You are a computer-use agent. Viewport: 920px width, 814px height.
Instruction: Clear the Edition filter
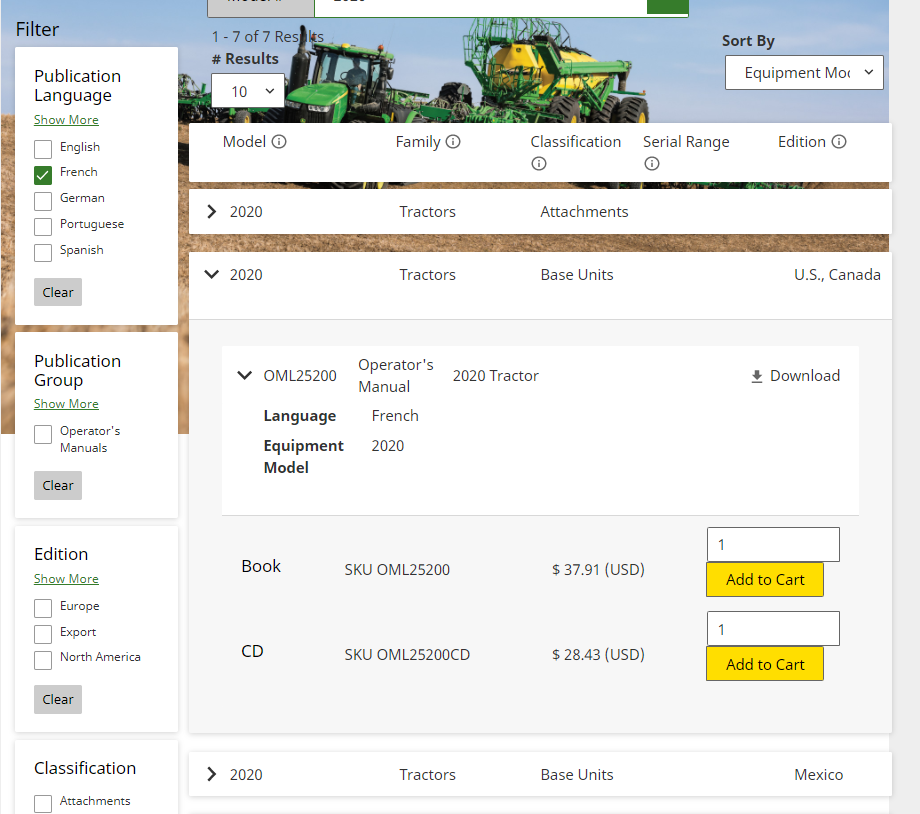click(x=58, y=700)
